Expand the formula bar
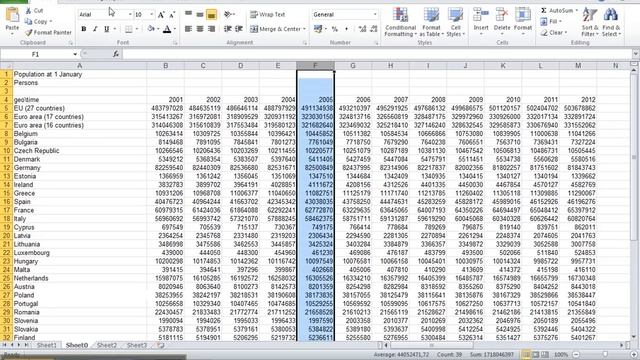Viewport: 640px width, 360px height. [x=636, y=54]
